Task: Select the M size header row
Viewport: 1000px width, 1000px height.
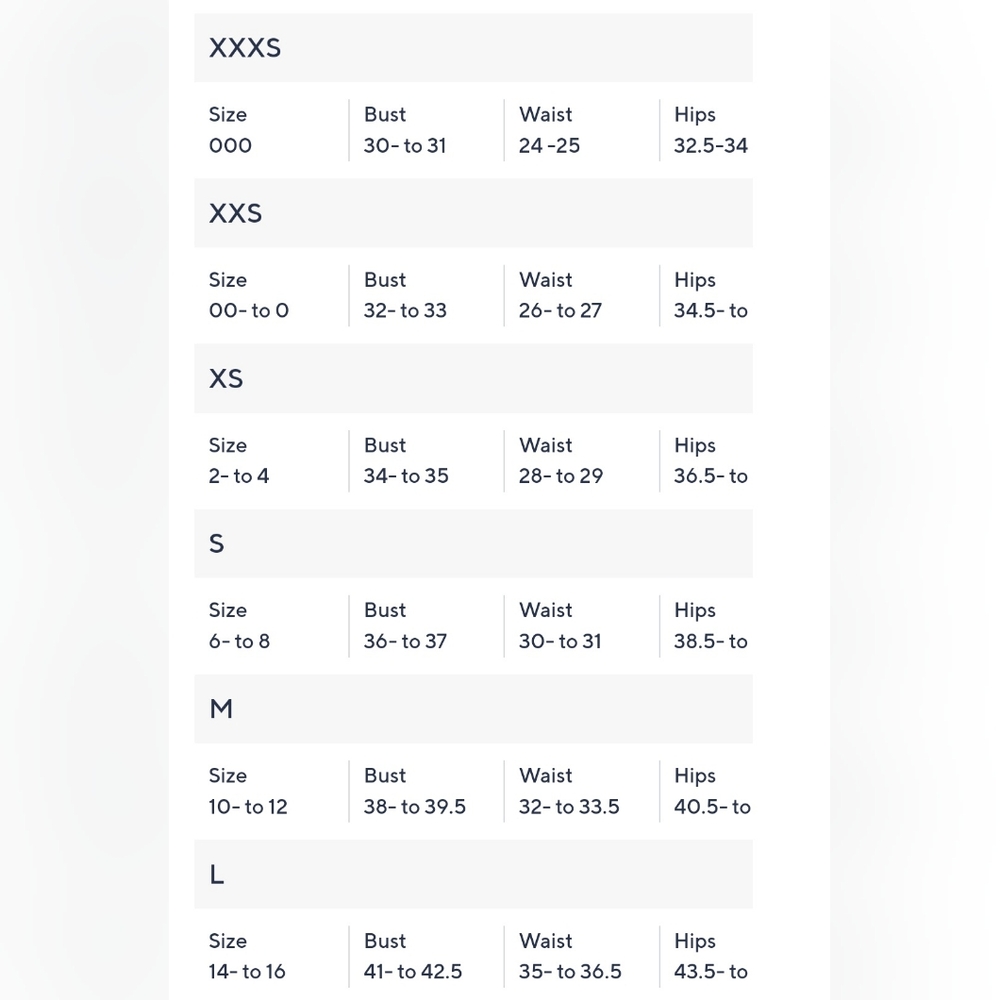Action: (x=473, y=709)
